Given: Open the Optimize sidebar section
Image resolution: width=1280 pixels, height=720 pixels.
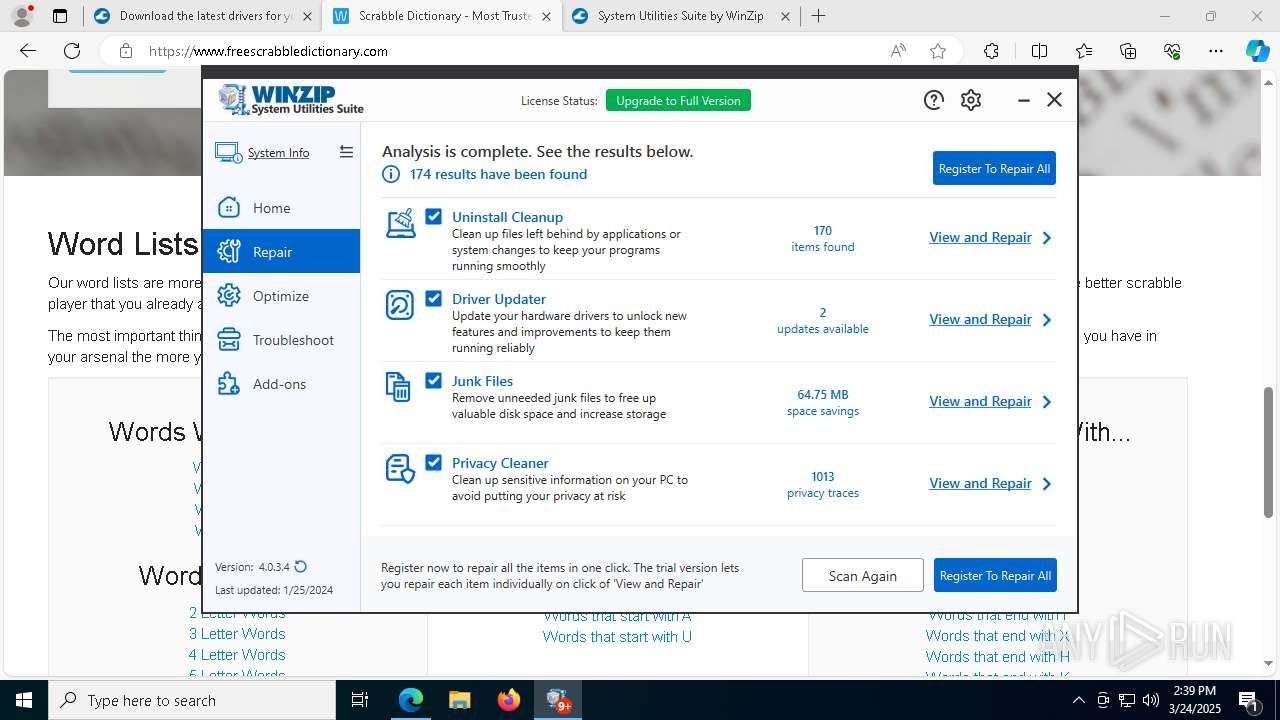Looking at the screenshot, I should [281, 296].
